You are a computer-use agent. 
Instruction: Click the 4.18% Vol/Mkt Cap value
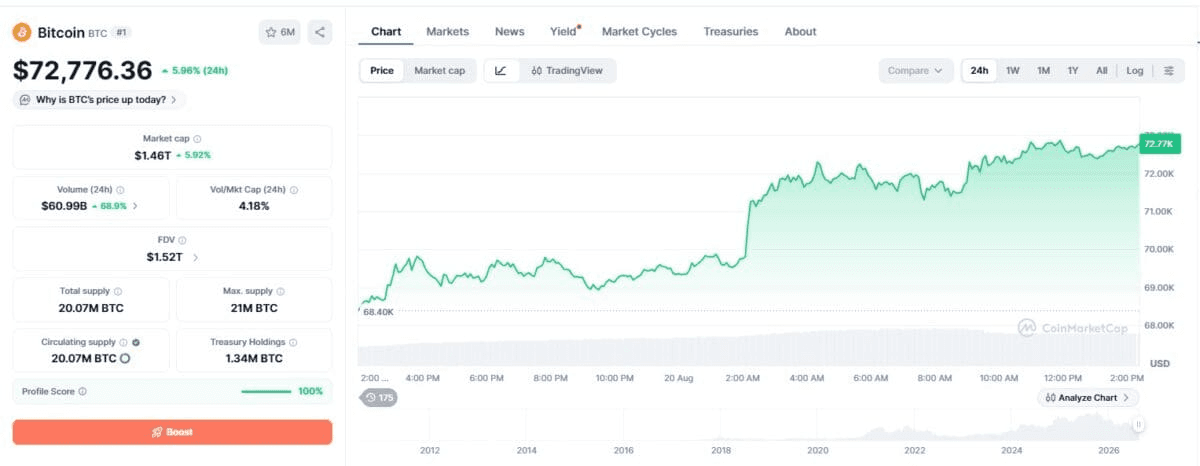click(x=254, y=206)
